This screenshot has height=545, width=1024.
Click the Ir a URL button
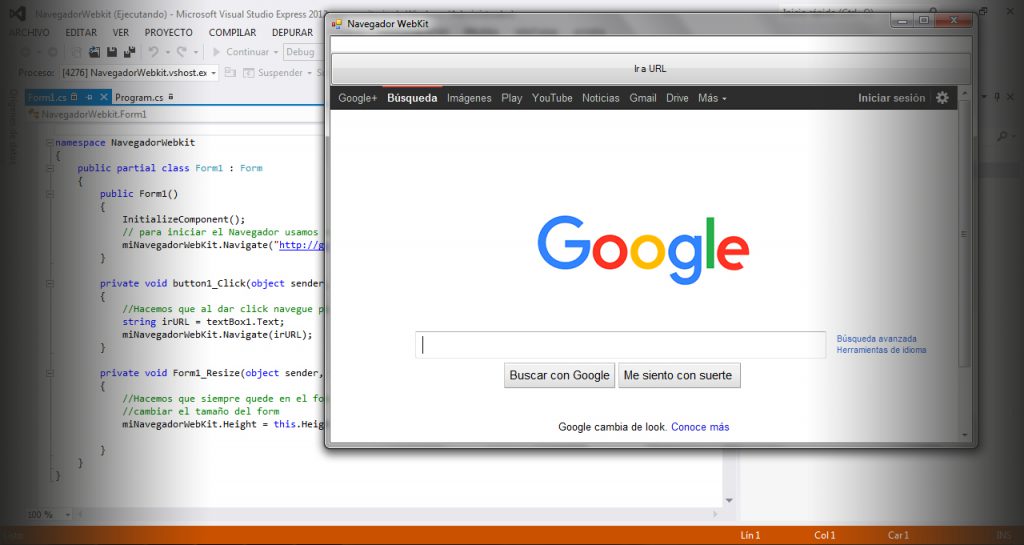point(650,69)
